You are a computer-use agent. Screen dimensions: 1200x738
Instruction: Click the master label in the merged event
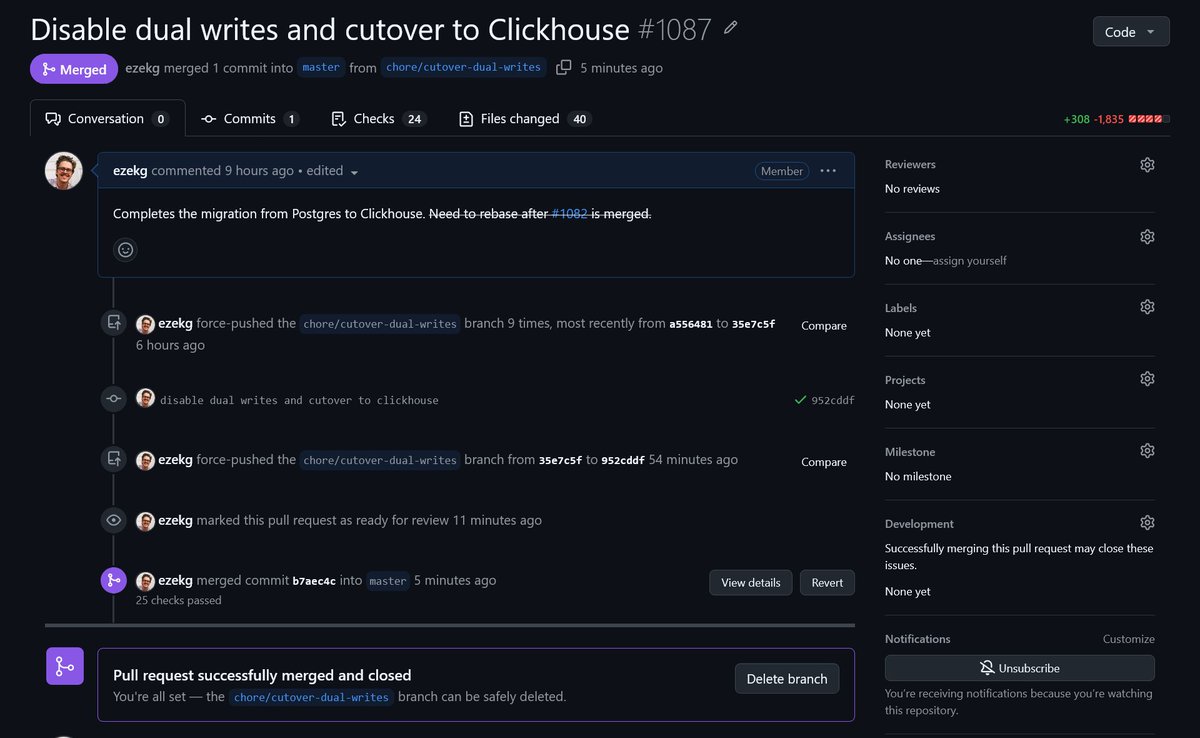pos(388,581)
